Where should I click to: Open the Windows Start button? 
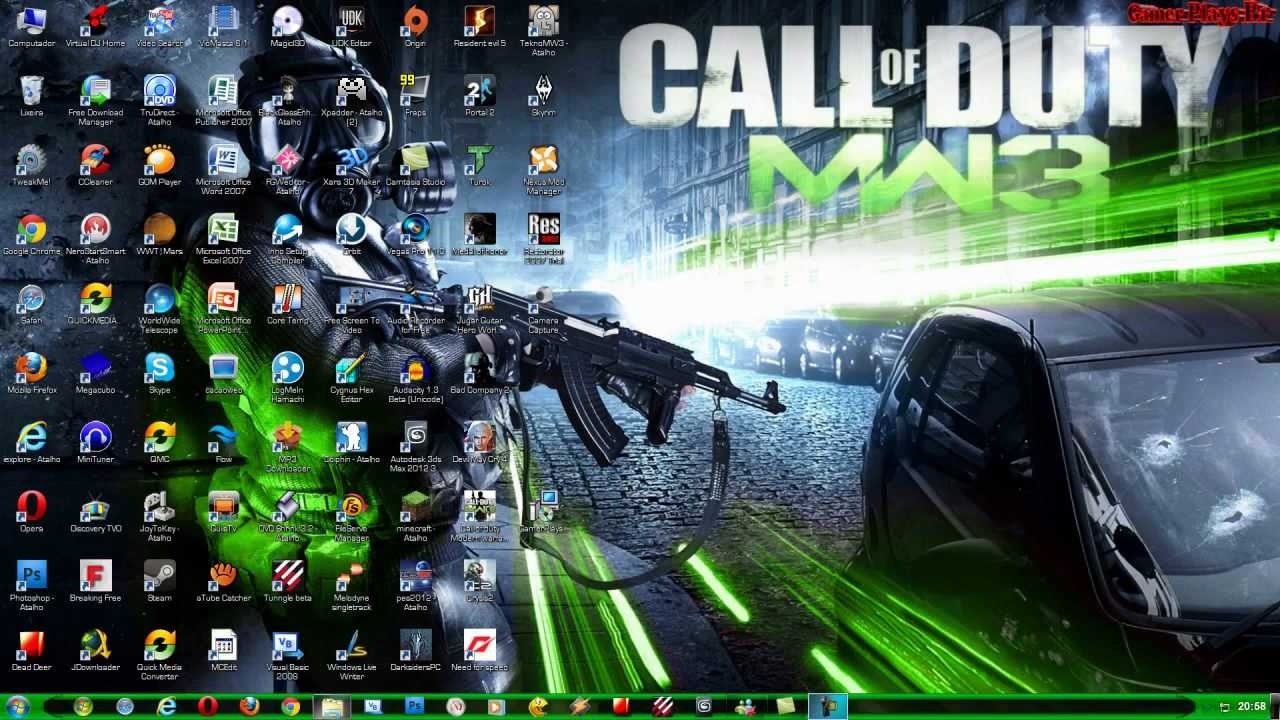[18, 707]
